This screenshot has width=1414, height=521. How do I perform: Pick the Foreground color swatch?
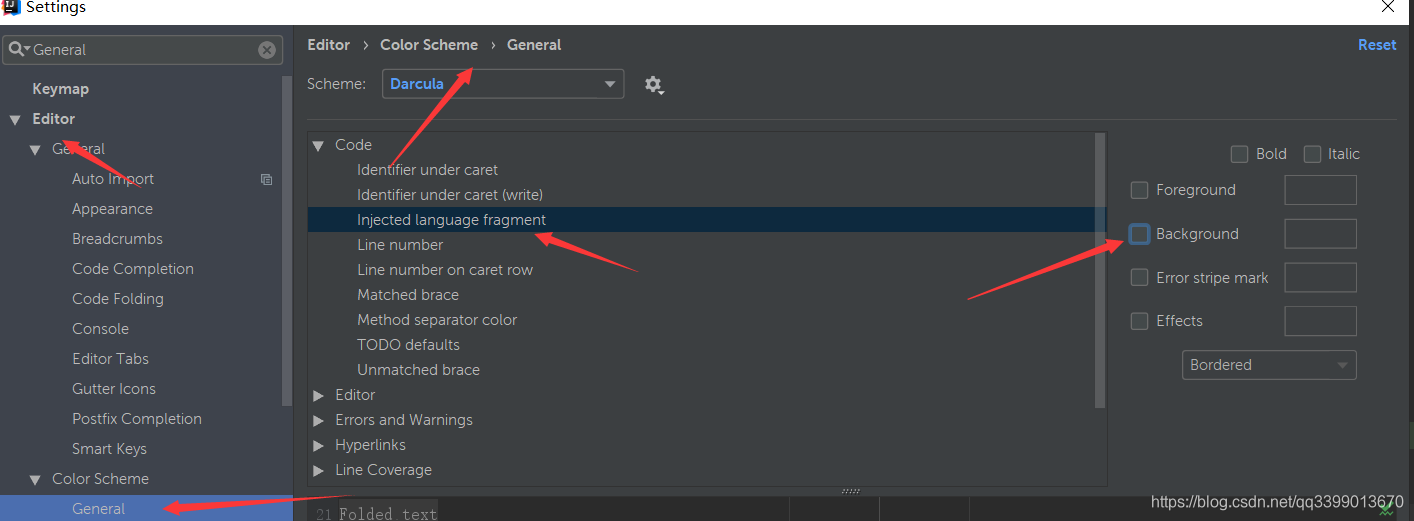[1320, 190]
